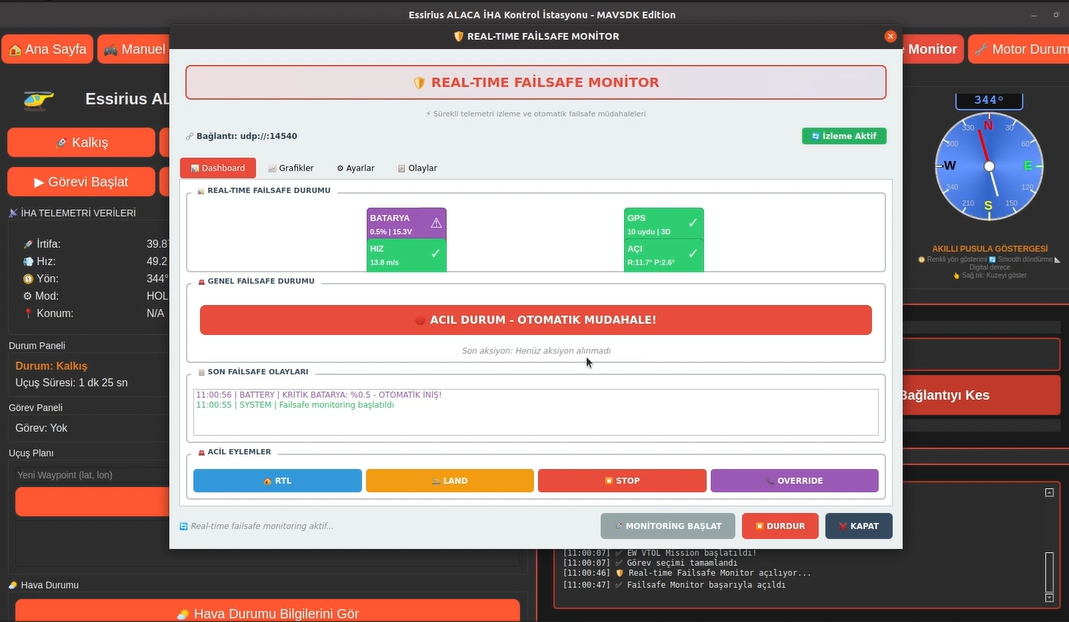Click the AÇI angle checkmark icon
The height and width of the screenshot is (622, 1069).
[x=692, y=254]
